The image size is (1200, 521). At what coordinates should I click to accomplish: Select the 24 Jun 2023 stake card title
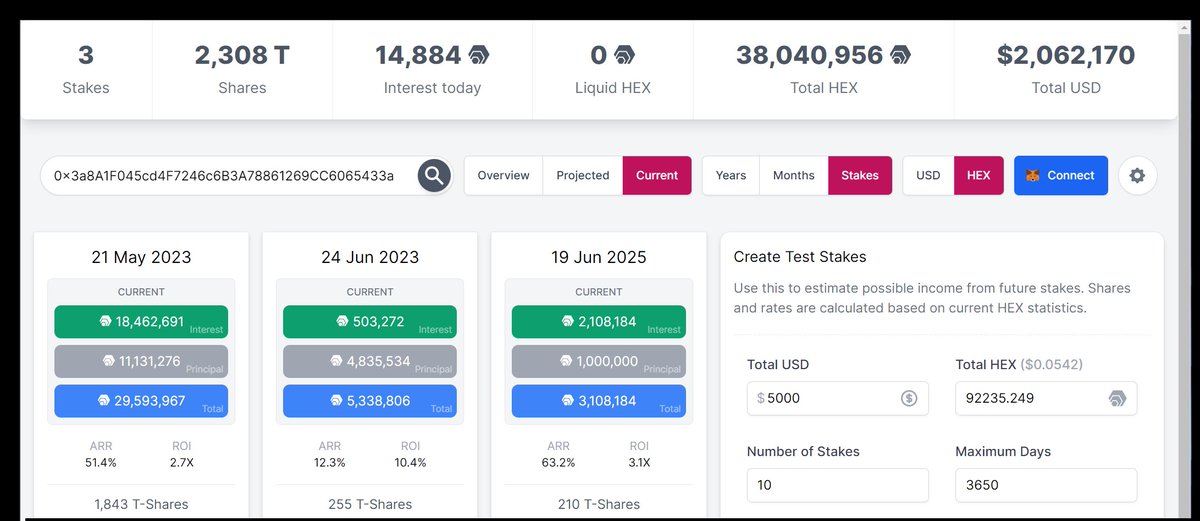tap(370, 257)
